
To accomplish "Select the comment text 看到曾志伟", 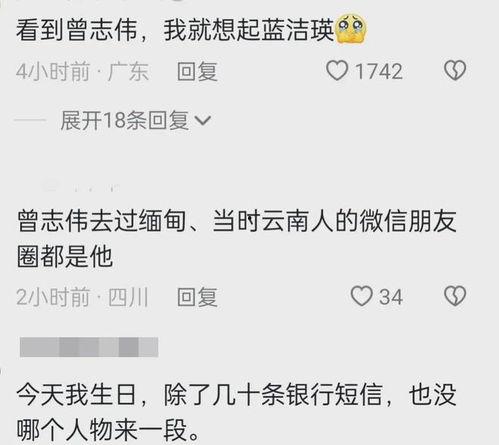I will click(77, 30).
